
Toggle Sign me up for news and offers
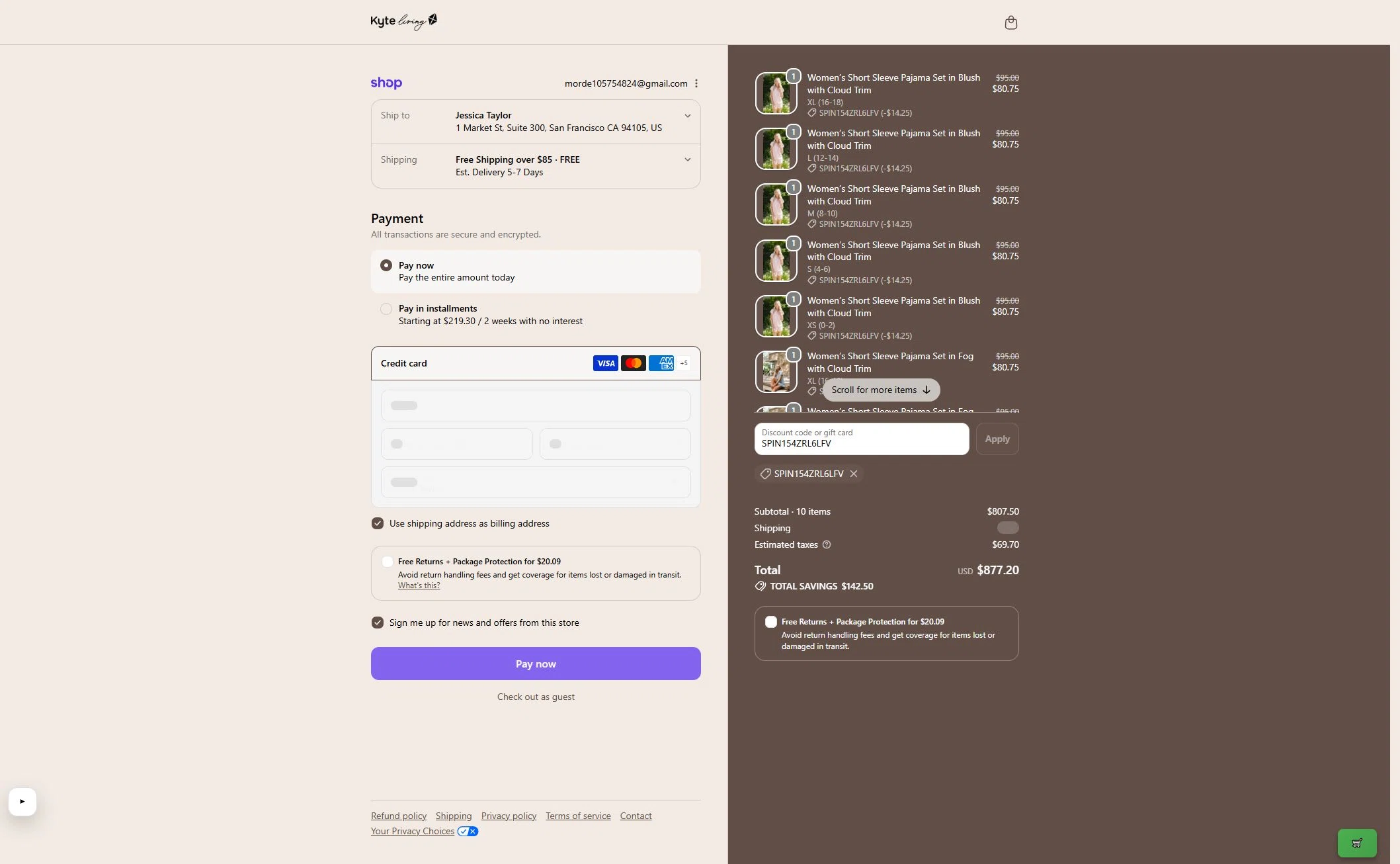(378, 623)
